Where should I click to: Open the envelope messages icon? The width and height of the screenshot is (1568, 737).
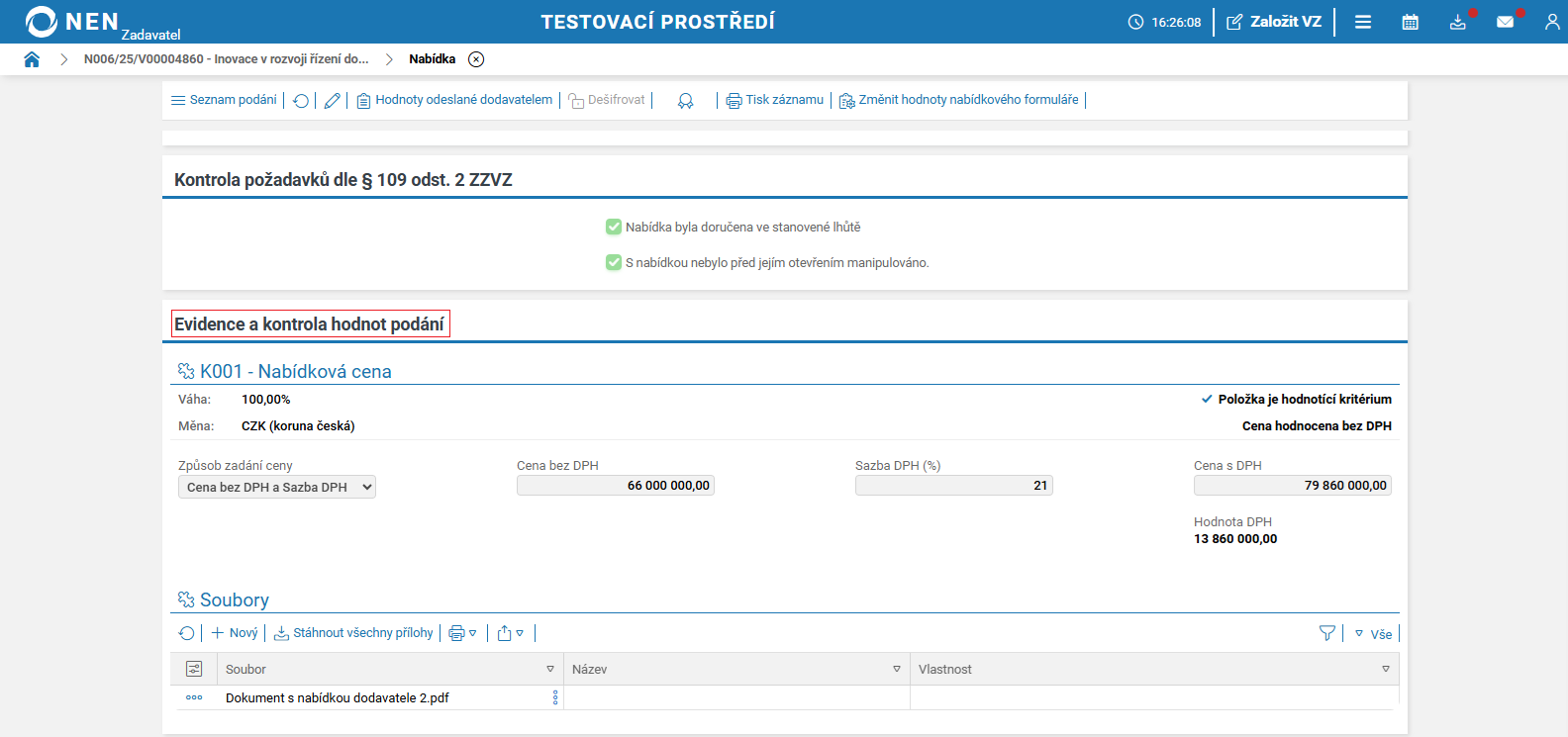1505,22
